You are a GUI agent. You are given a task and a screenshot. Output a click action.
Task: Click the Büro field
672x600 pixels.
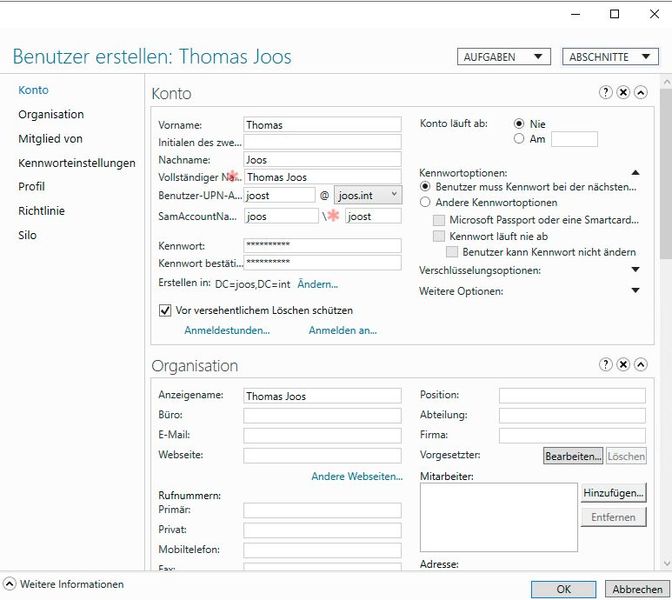point(322,415)
